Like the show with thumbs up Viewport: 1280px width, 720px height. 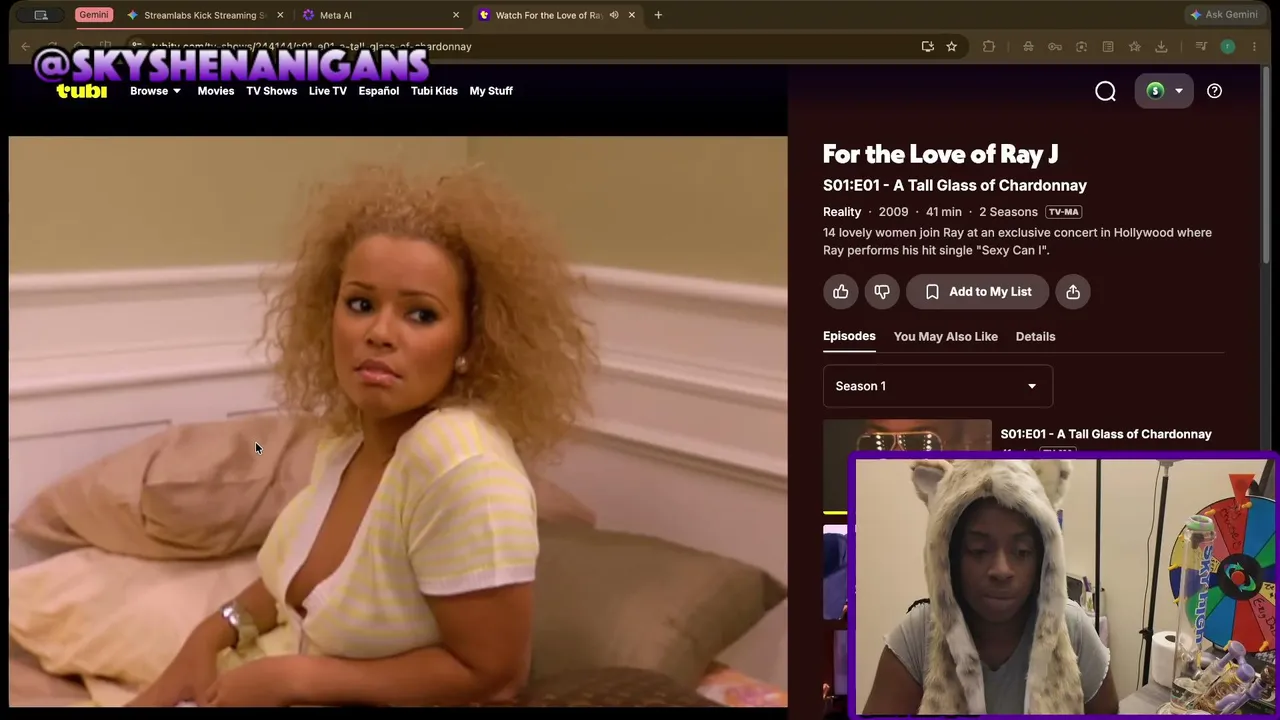[840, 292]
